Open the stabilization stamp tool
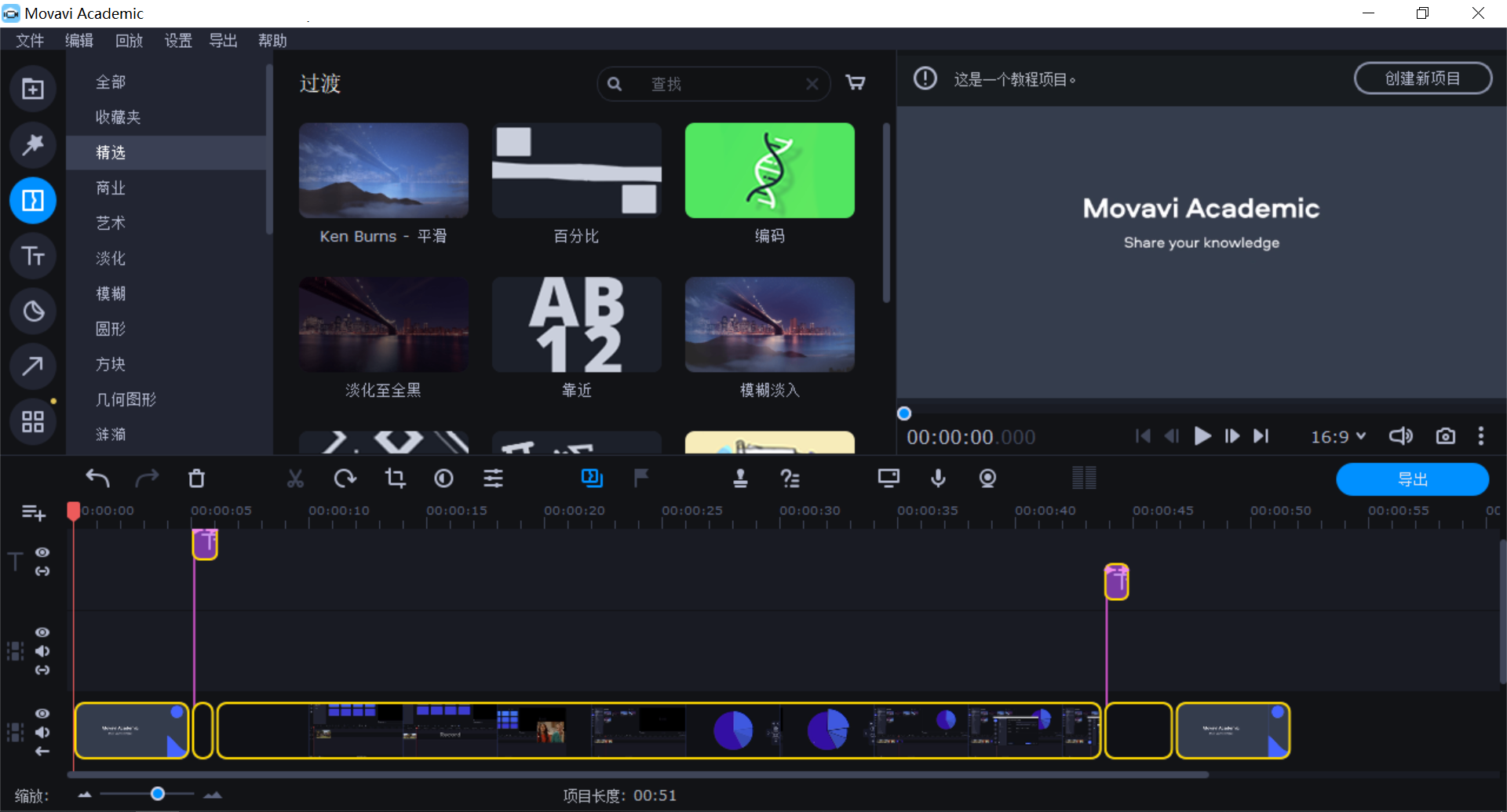The width and height of the screenshot is (1507, 812). click(x=739, y=478)
